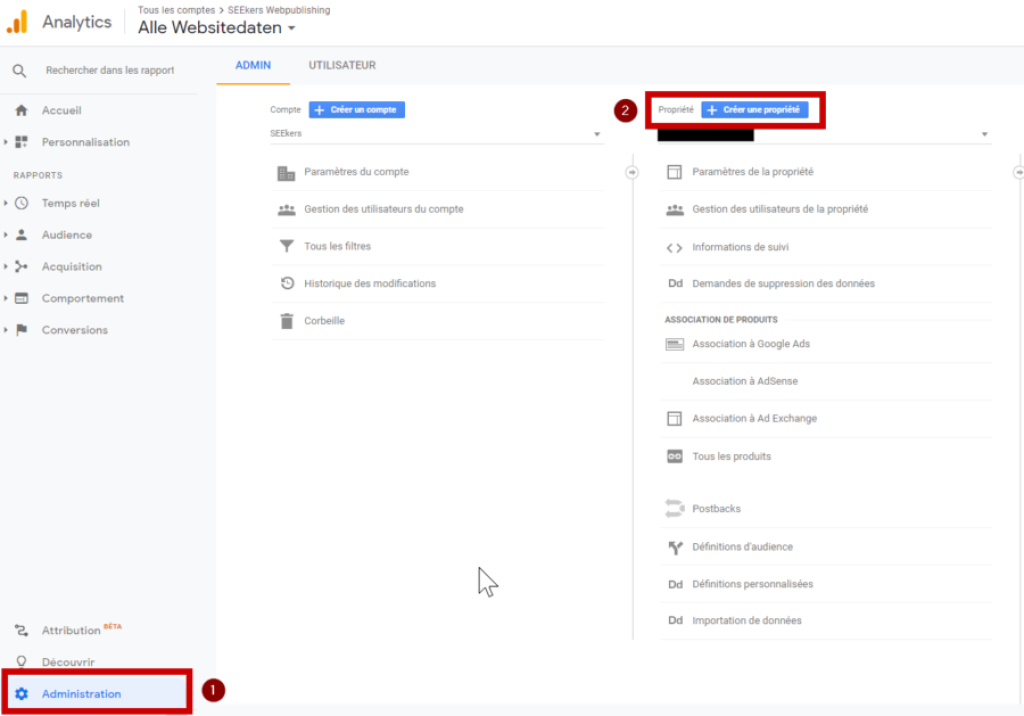Screen dimensions: 1024x716
Task: Open the property selector dropdown arrow
Action: (x=984, y=135)
